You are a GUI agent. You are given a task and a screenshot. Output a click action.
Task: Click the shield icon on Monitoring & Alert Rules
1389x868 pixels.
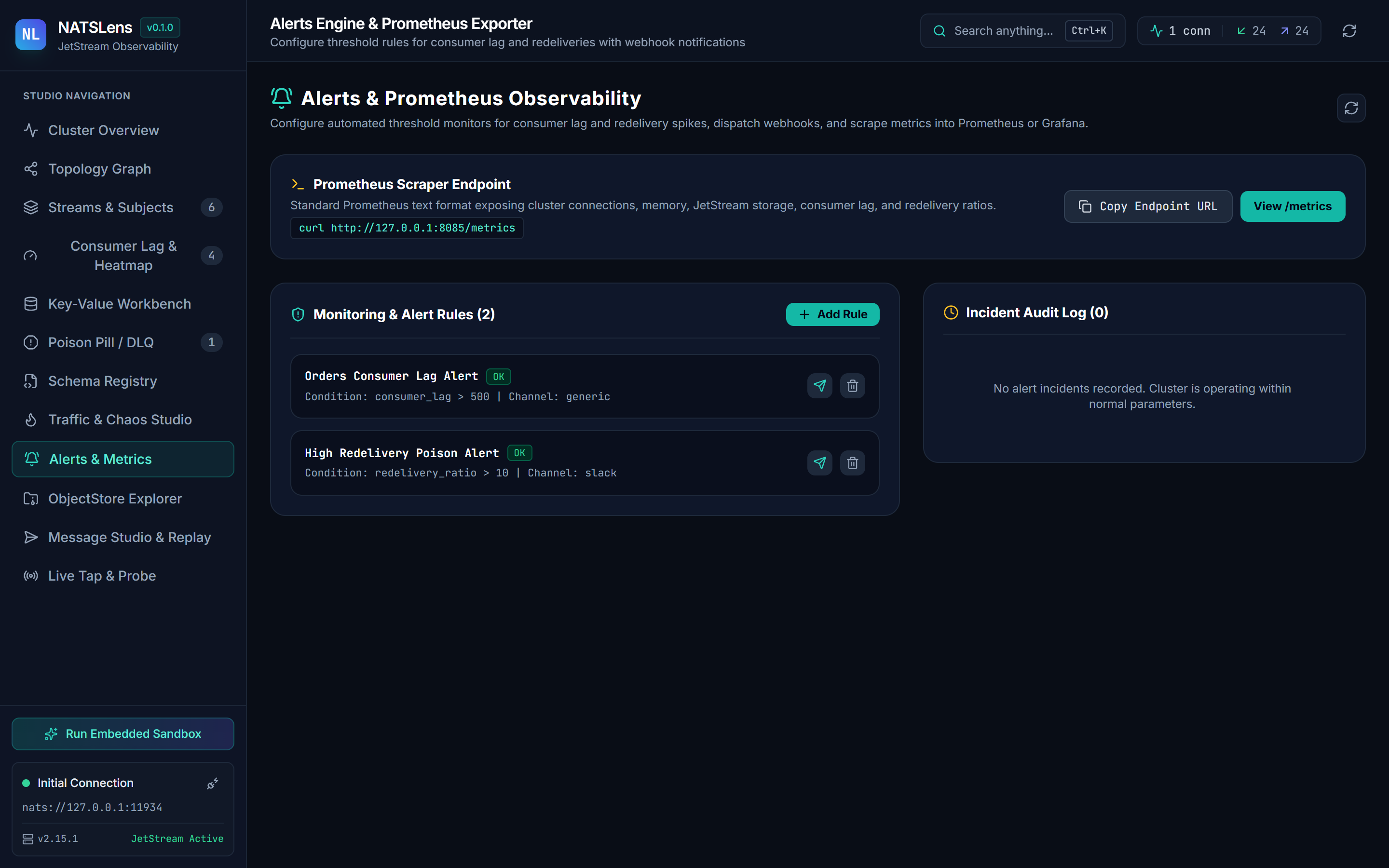(x=298, y=314)
